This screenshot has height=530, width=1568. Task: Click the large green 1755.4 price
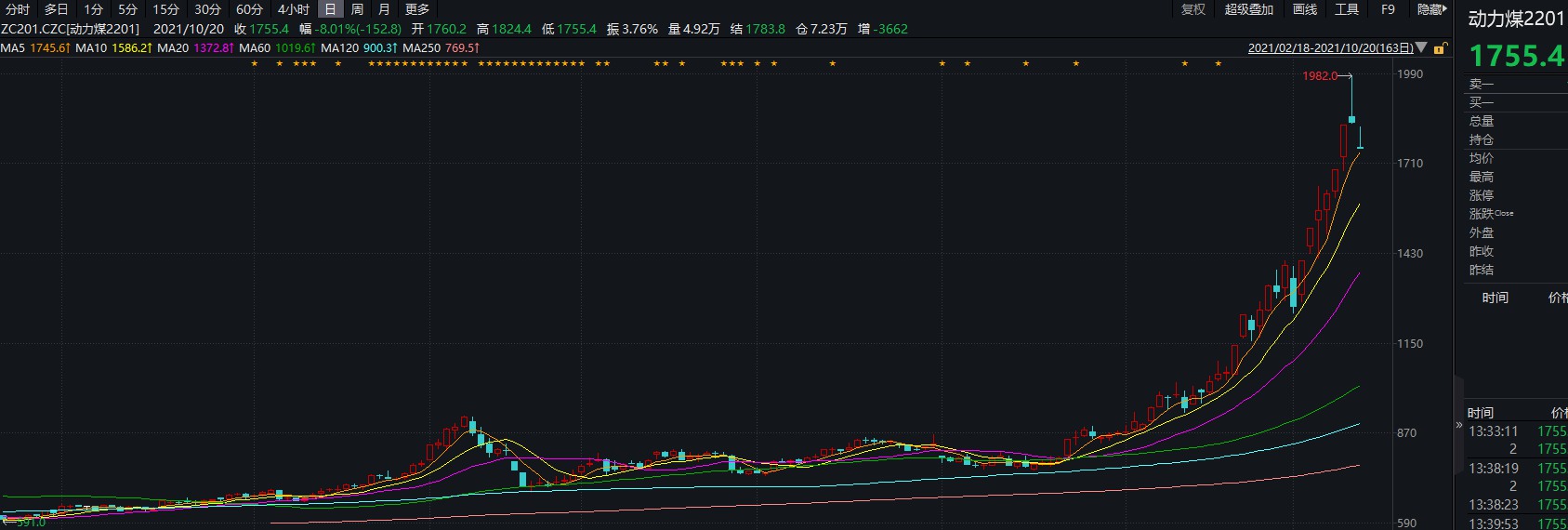coord(1517,56)
